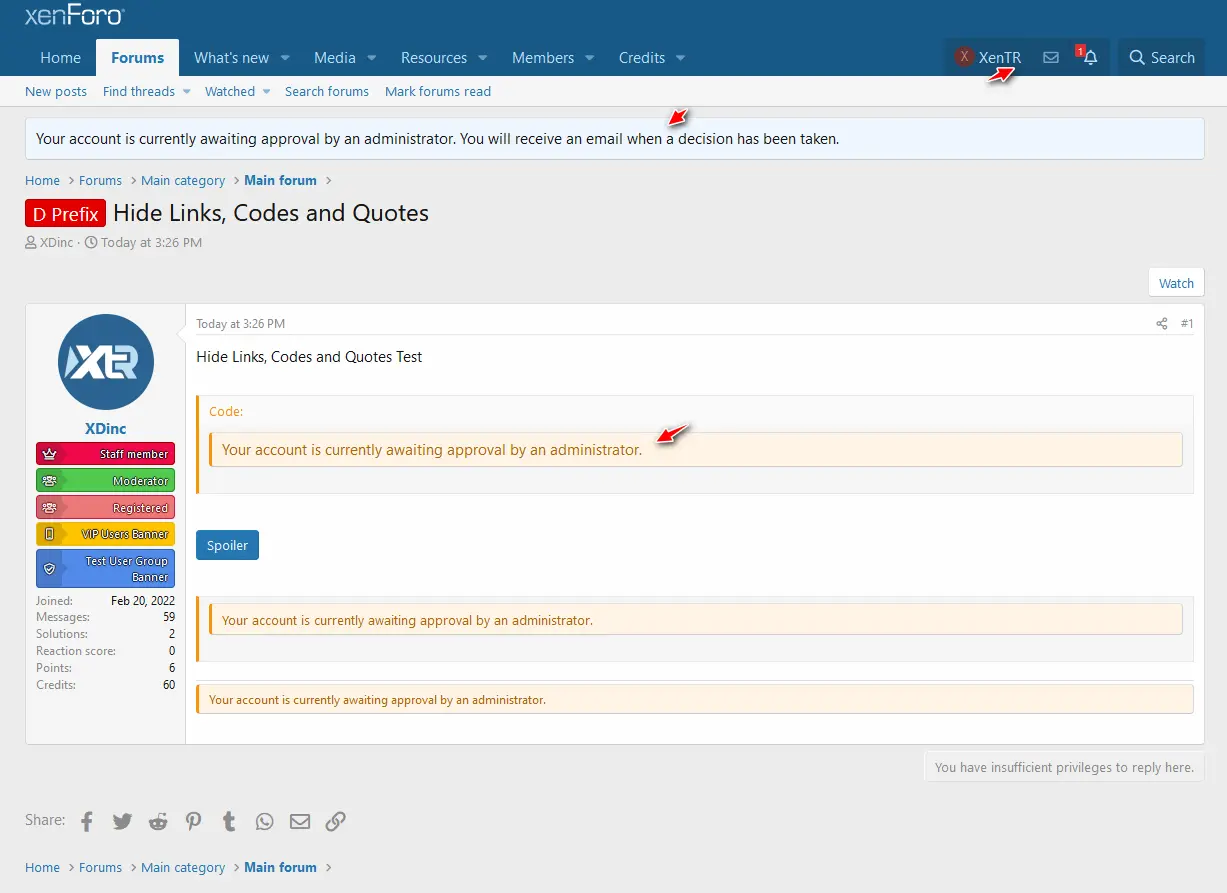Switch to the Home tab
This screenshot has width=1227, height=893.
tap(60, 58)
